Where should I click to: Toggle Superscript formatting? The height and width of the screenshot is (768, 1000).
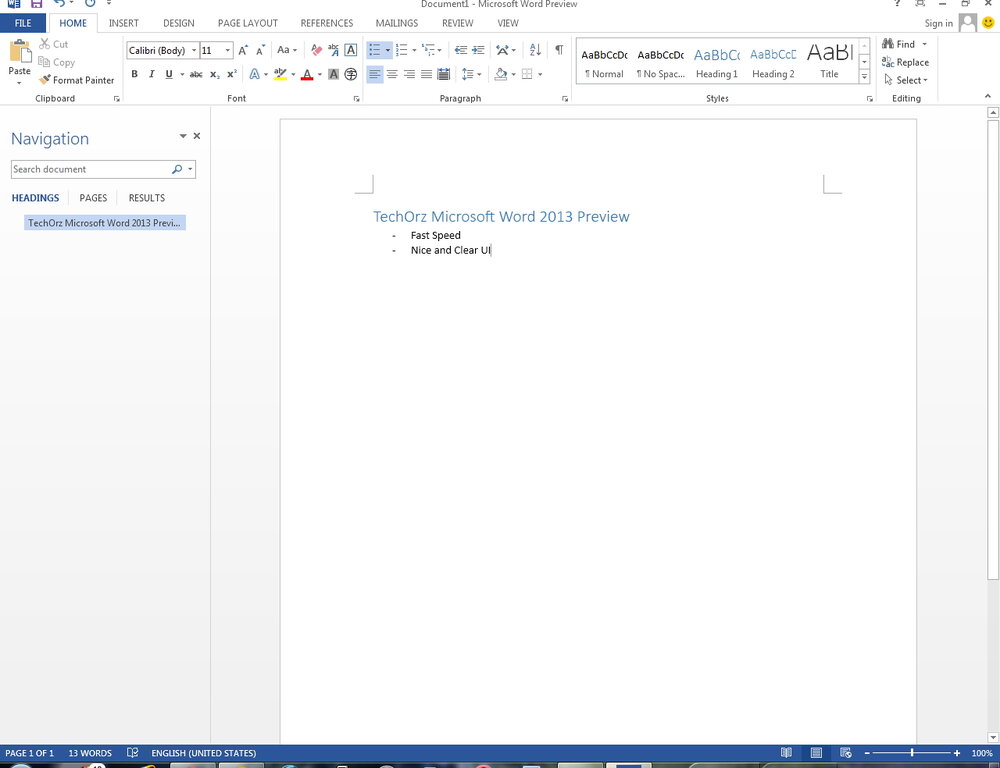pos(232,74)
